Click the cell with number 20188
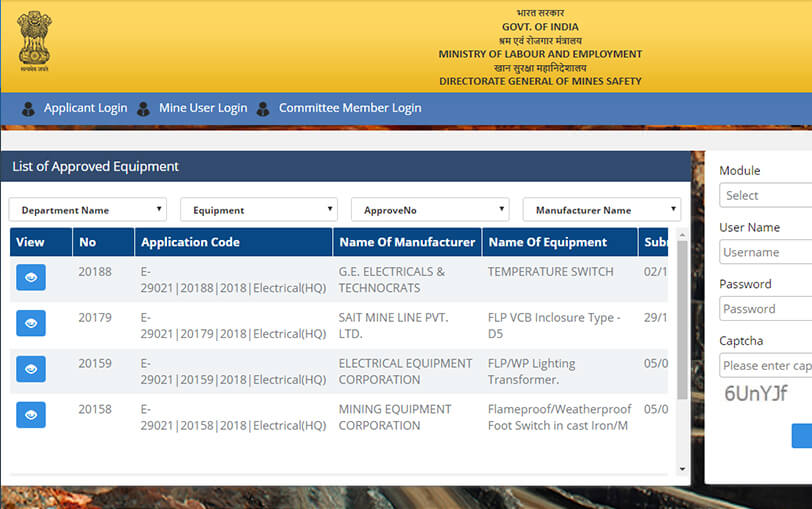 click(95, 272)
